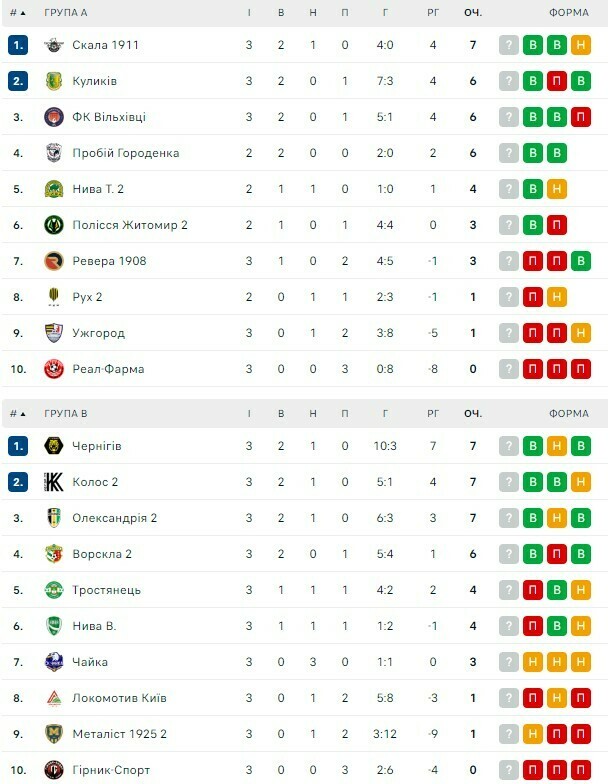Open the Локомотив Київ team link
This screenshot has height=784, width=608.
(x=119, y=698)
